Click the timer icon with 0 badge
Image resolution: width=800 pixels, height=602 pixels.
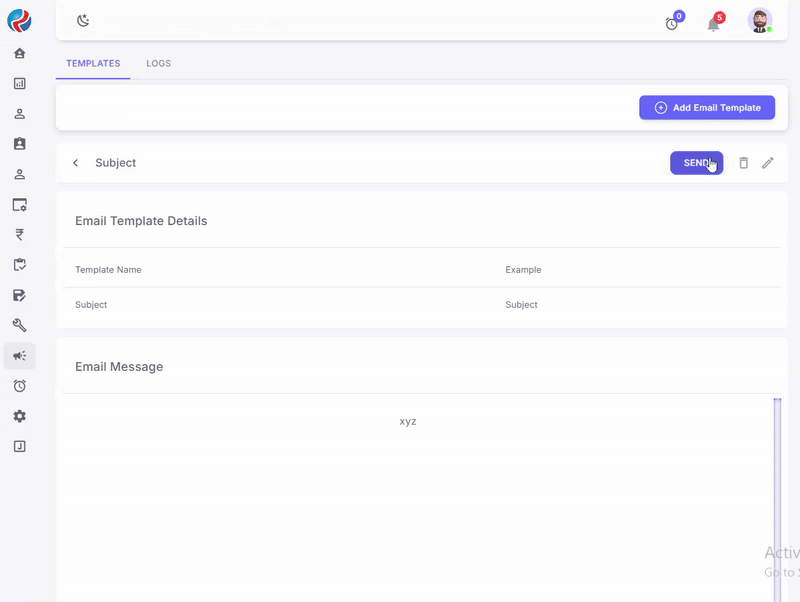tap(672, 23)
